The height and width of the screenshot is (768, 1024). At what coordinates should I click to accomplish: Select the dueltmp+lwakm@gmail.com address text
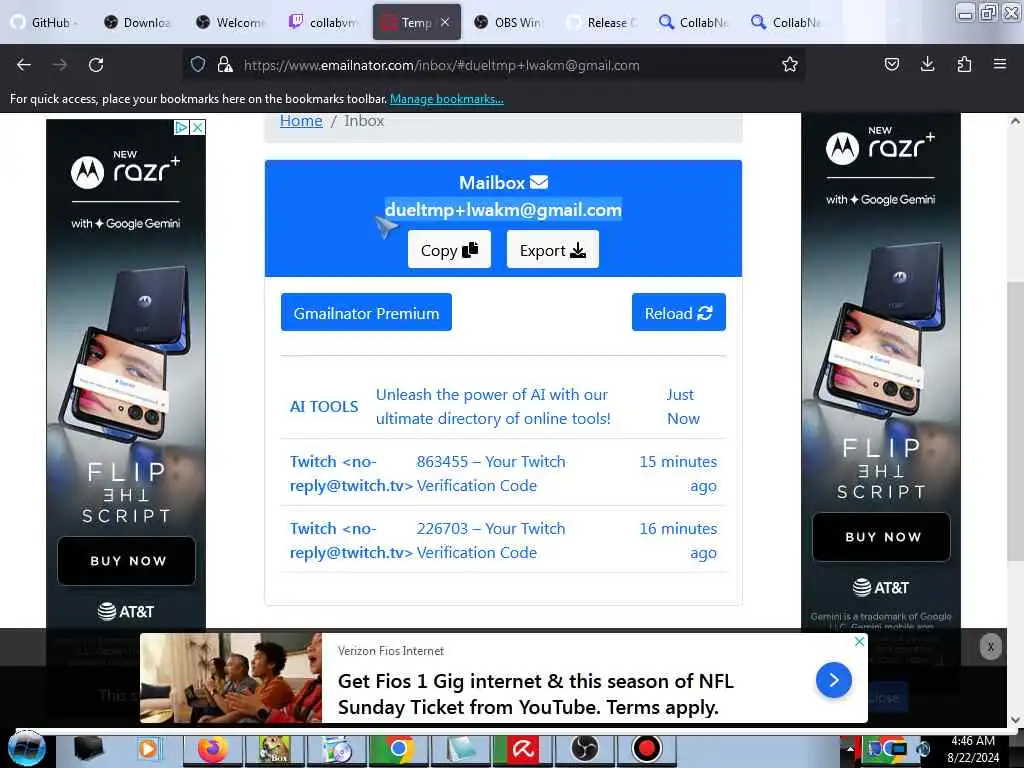point(503,210)
